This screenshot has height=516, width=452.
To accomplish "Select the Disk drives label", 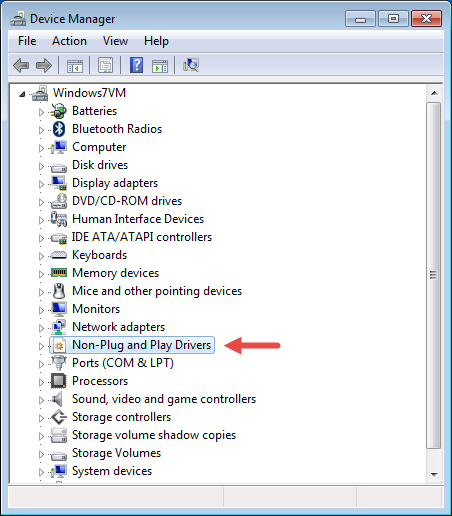I will click(100, 165).
